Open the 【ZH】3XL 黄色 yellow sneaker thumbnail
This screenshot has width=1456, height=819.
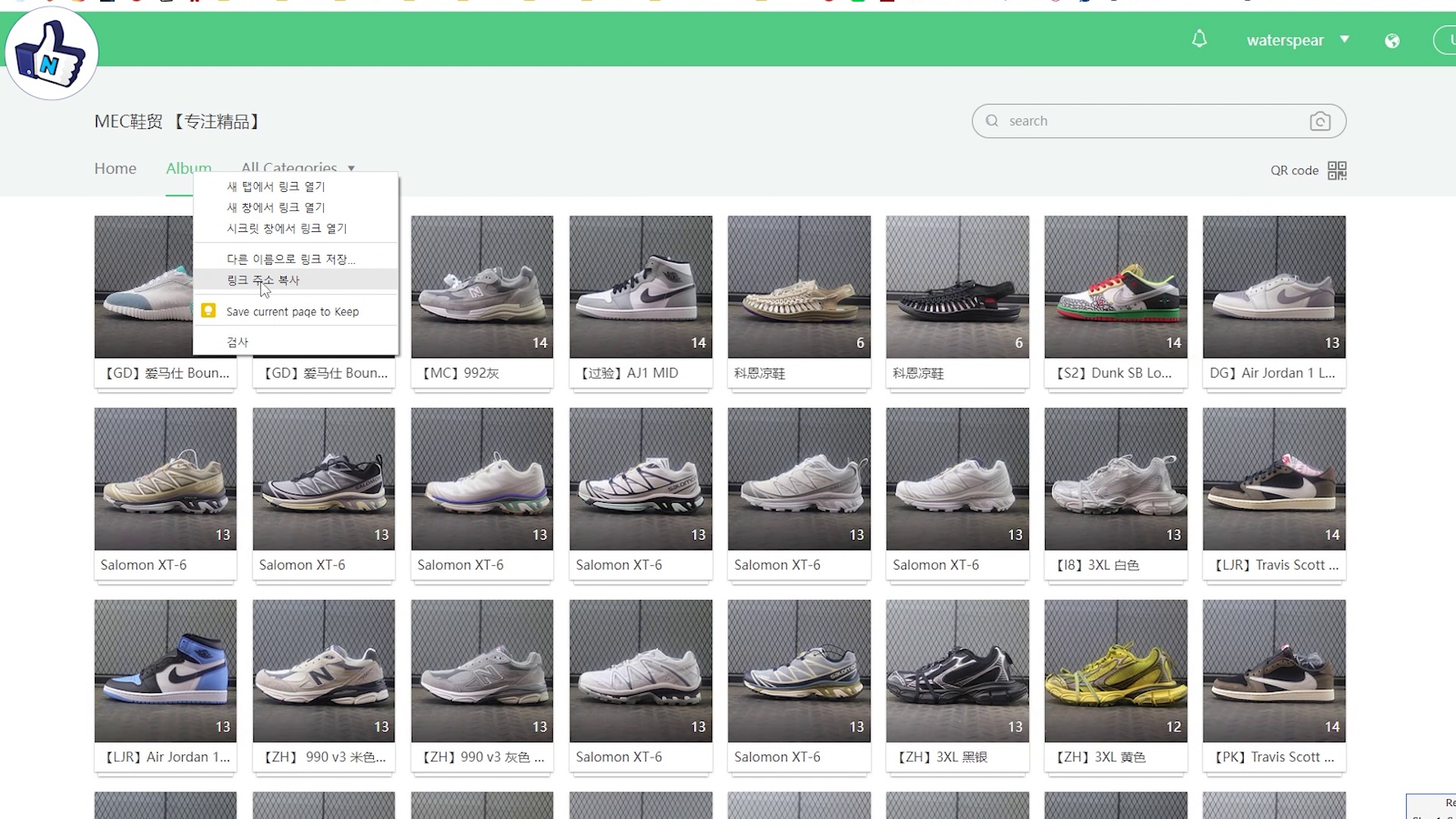point(1115,670)
